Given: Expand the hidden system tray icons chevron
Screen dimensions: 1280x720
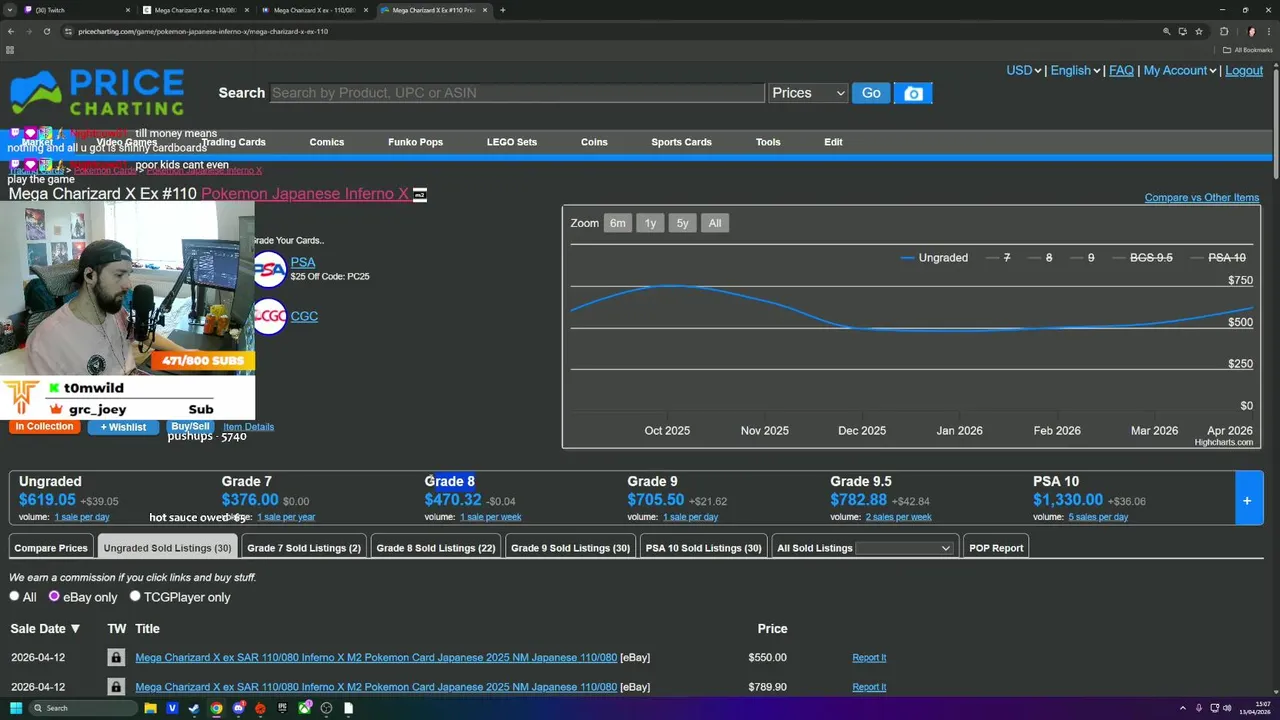Looking at the screenshot, I should tap(1183, 708).
